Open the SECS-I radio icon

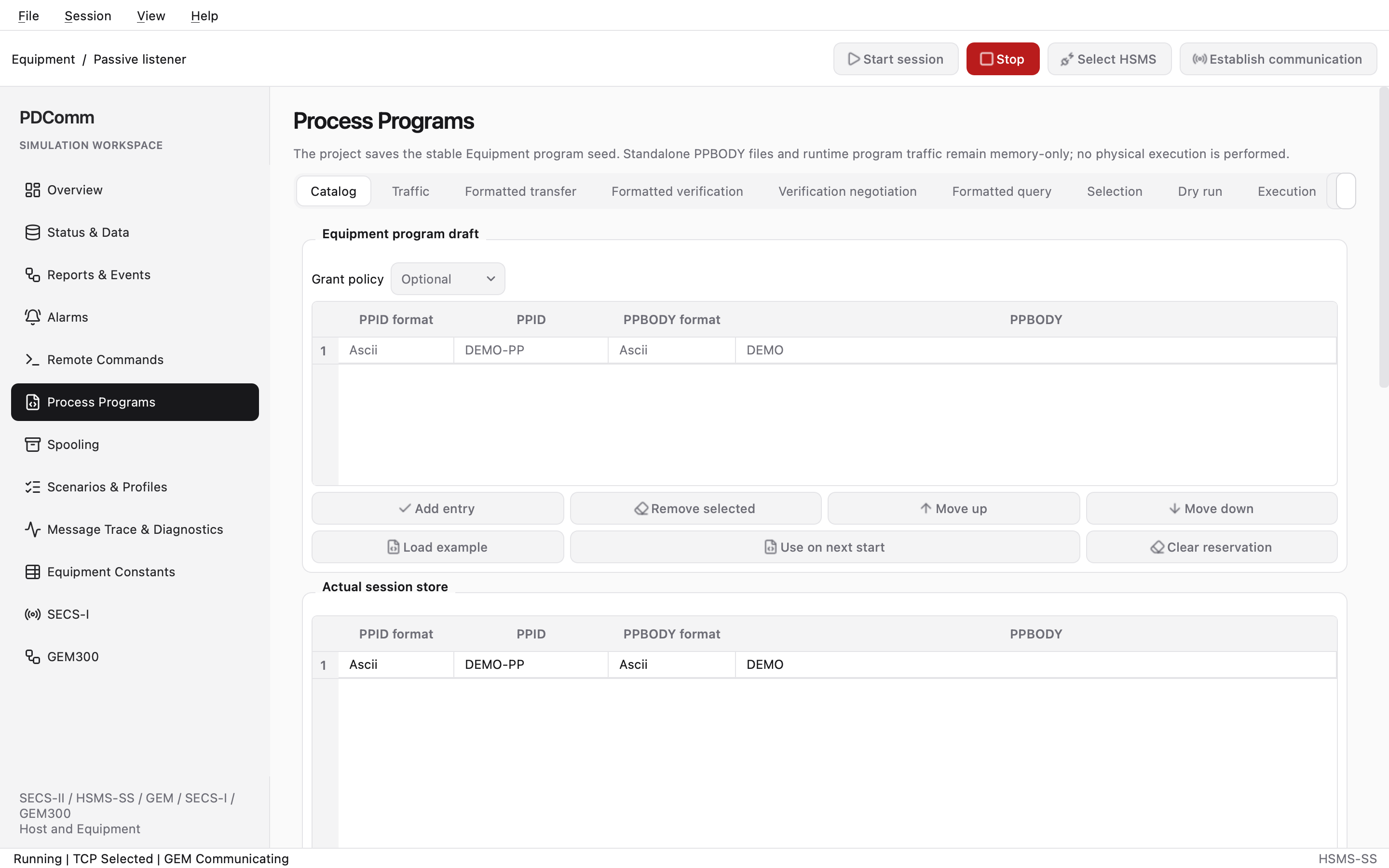point(33,615)
